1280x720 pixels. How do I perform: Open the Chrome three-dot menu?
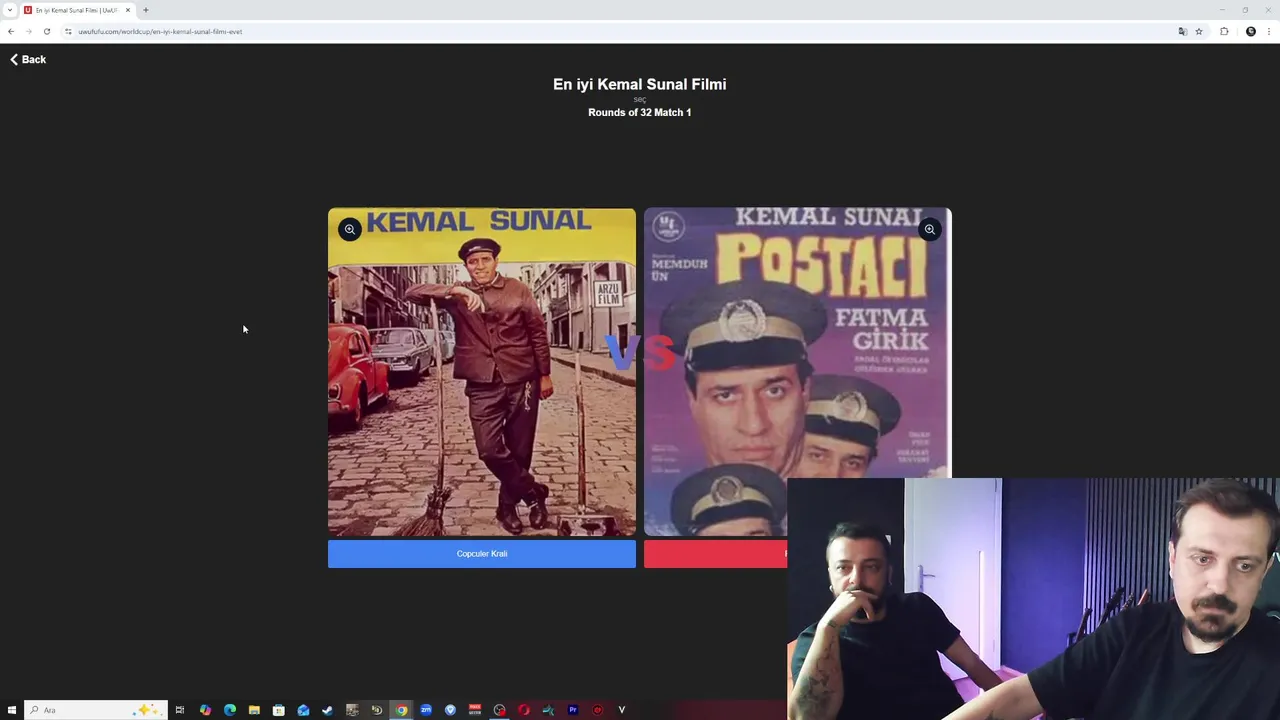click(x=1269, y=31)
